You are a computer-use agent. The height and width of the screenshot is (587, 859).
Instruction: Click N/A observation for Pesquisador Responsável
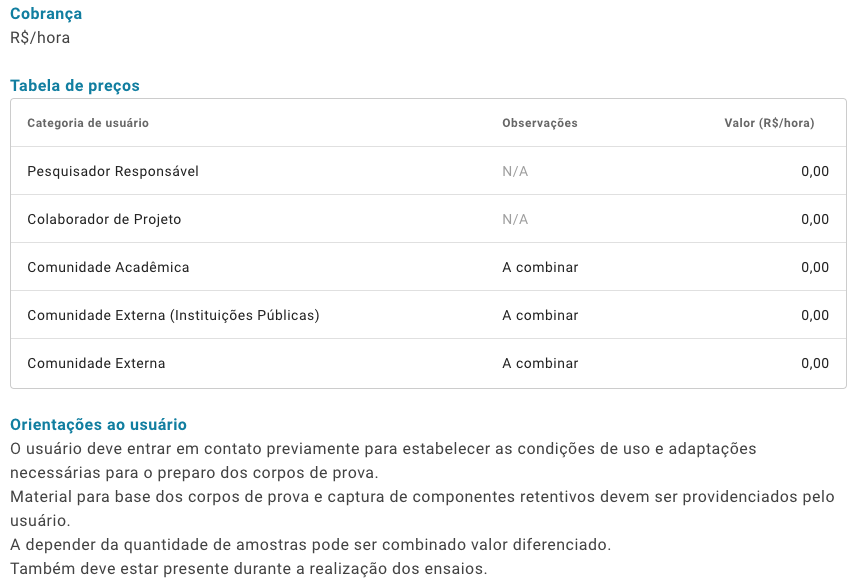pos(515,172)
